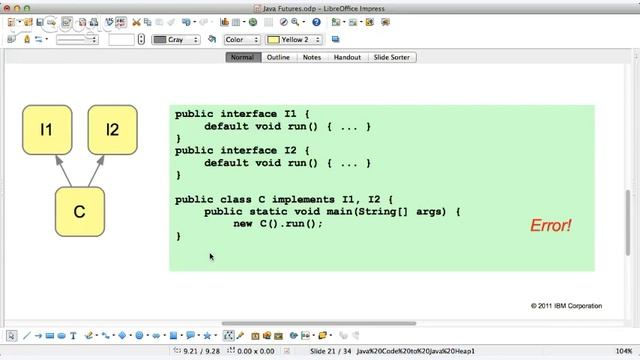Click the Glue Points icon
Viewport: 640px width, 360px height.
240,336
